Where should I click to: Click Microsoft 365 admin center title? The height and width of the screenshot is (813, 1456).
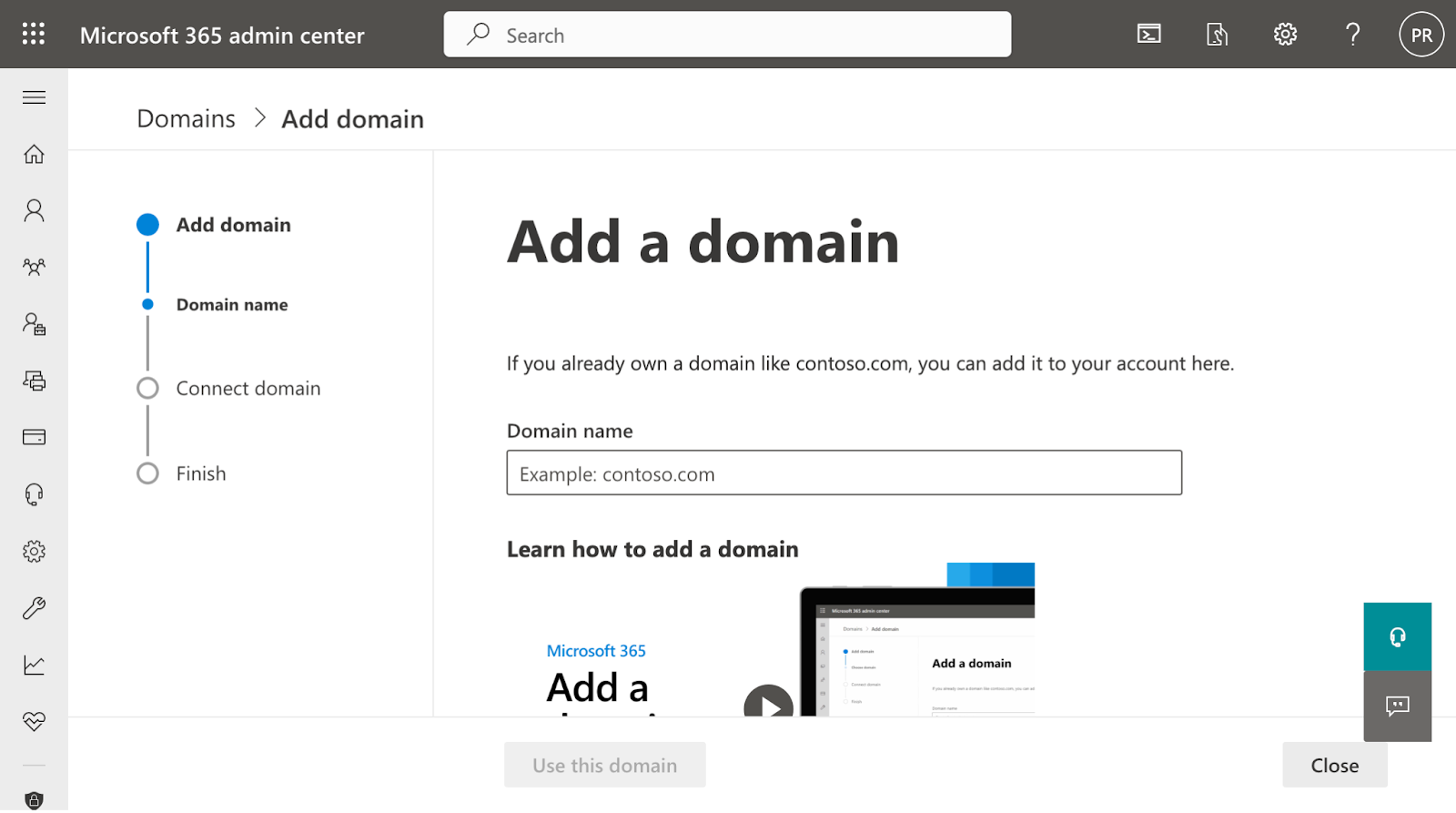pyautogui.click(x=222, y=36)
